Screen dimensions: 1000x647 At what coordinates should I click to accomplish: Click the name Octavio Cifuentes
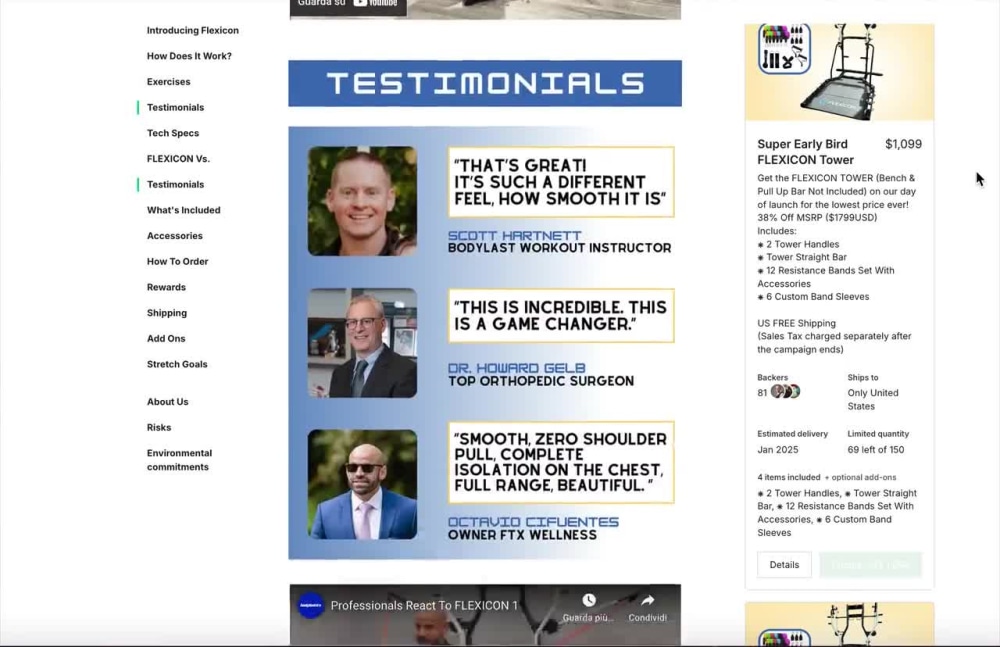pyautogui.click(x=533, y=522)
